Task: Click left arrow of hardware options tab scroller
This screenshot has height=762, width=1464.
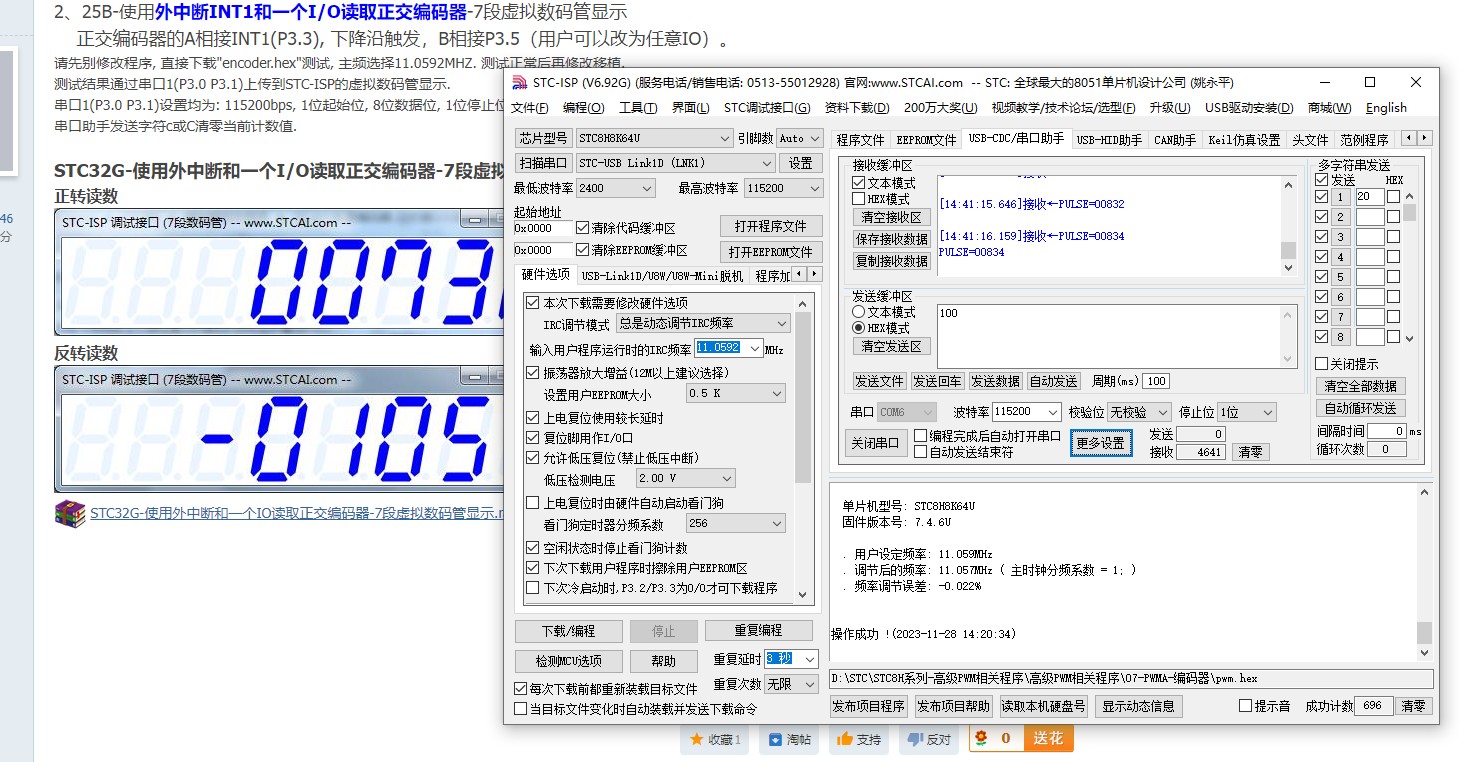Action: click(800, 274)
